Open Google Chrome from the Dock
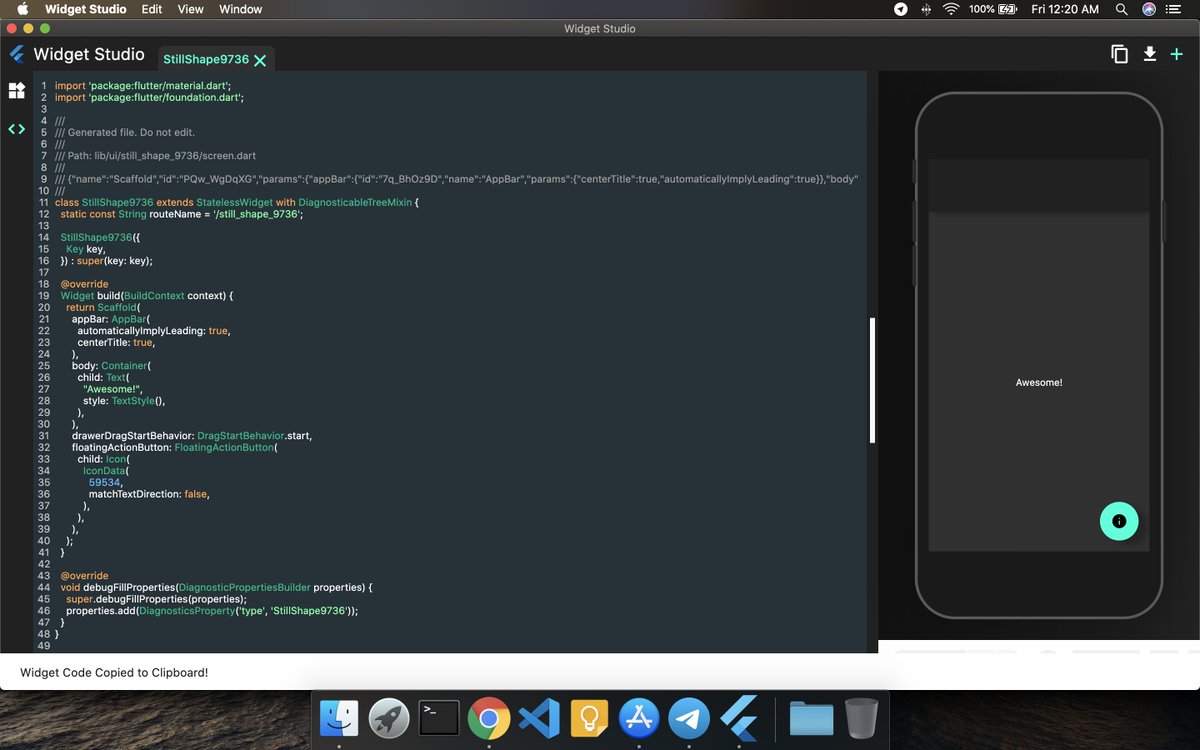Image resolution: width=1200 pixels, height=750 pixels. pos(489,718)
